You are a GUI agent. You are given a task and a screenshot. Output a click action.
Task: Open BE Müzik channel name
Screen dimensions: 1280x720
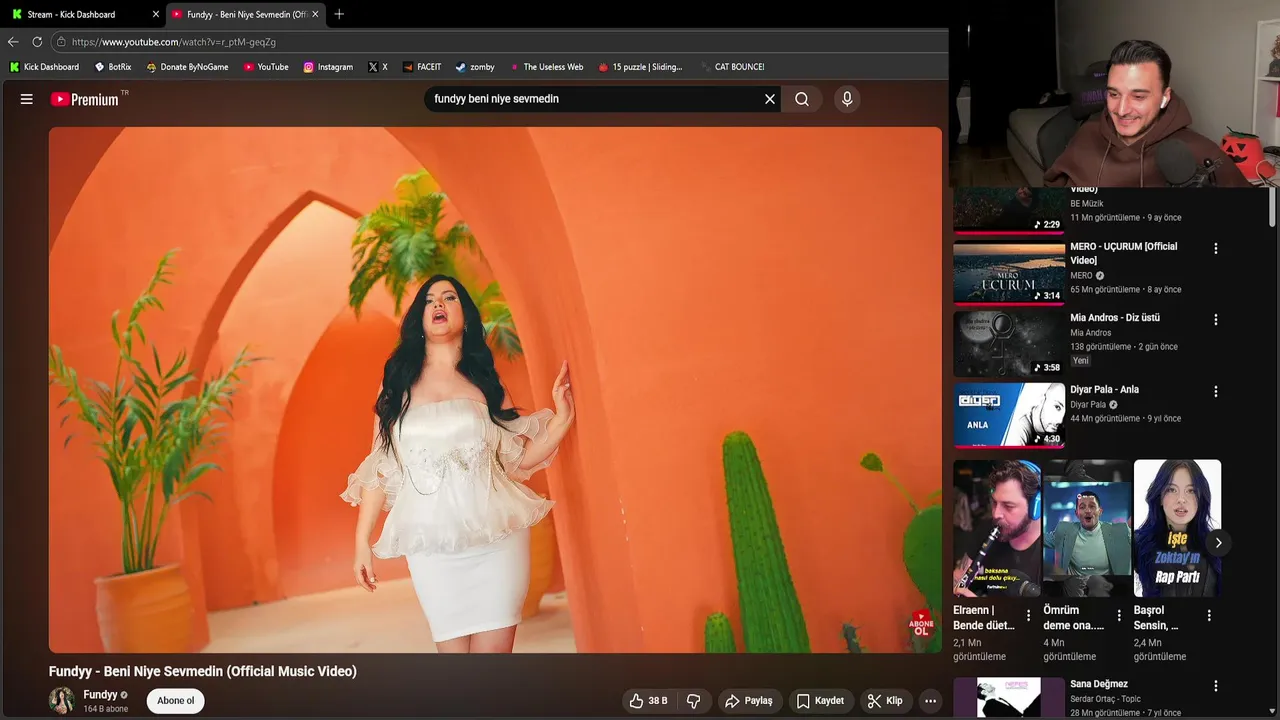click(x=1087, y=204)
